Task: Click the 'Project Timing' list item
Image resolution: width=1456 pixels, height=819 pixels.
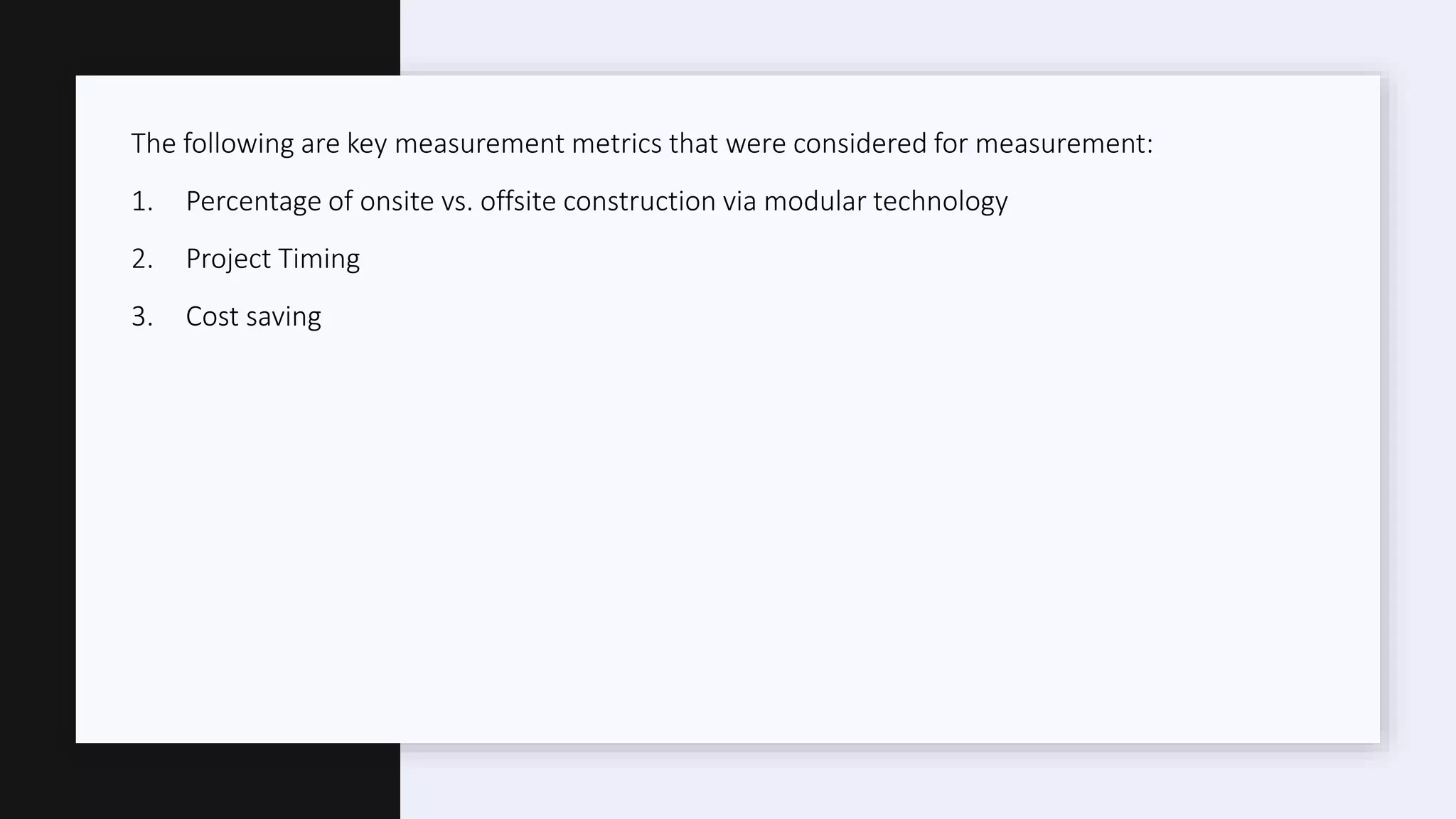Action: click(272, 259)
